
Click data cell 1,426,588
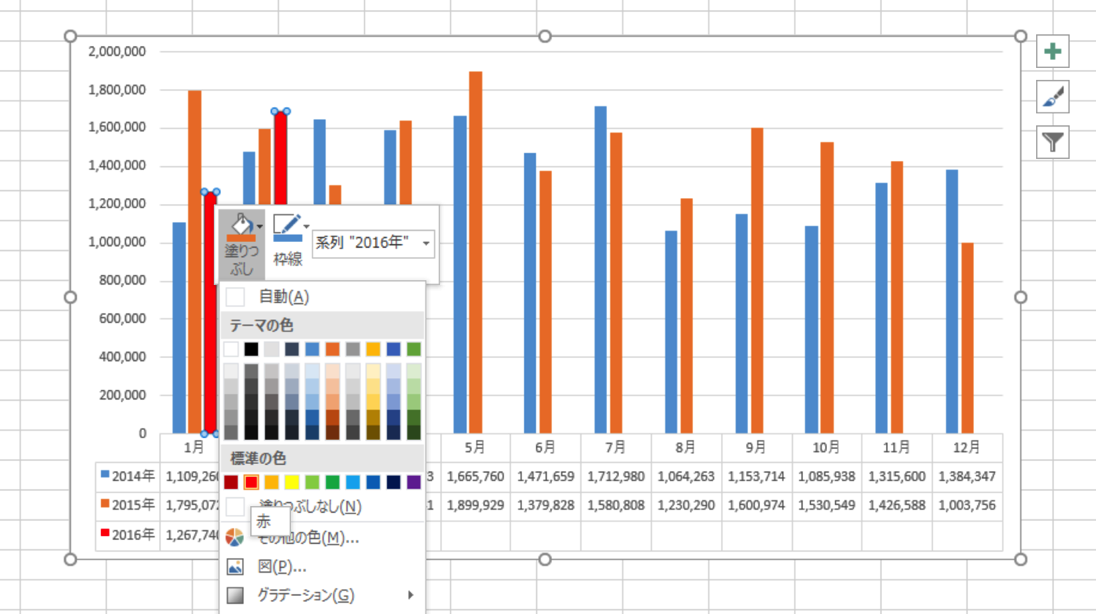(x=897, y=505)
